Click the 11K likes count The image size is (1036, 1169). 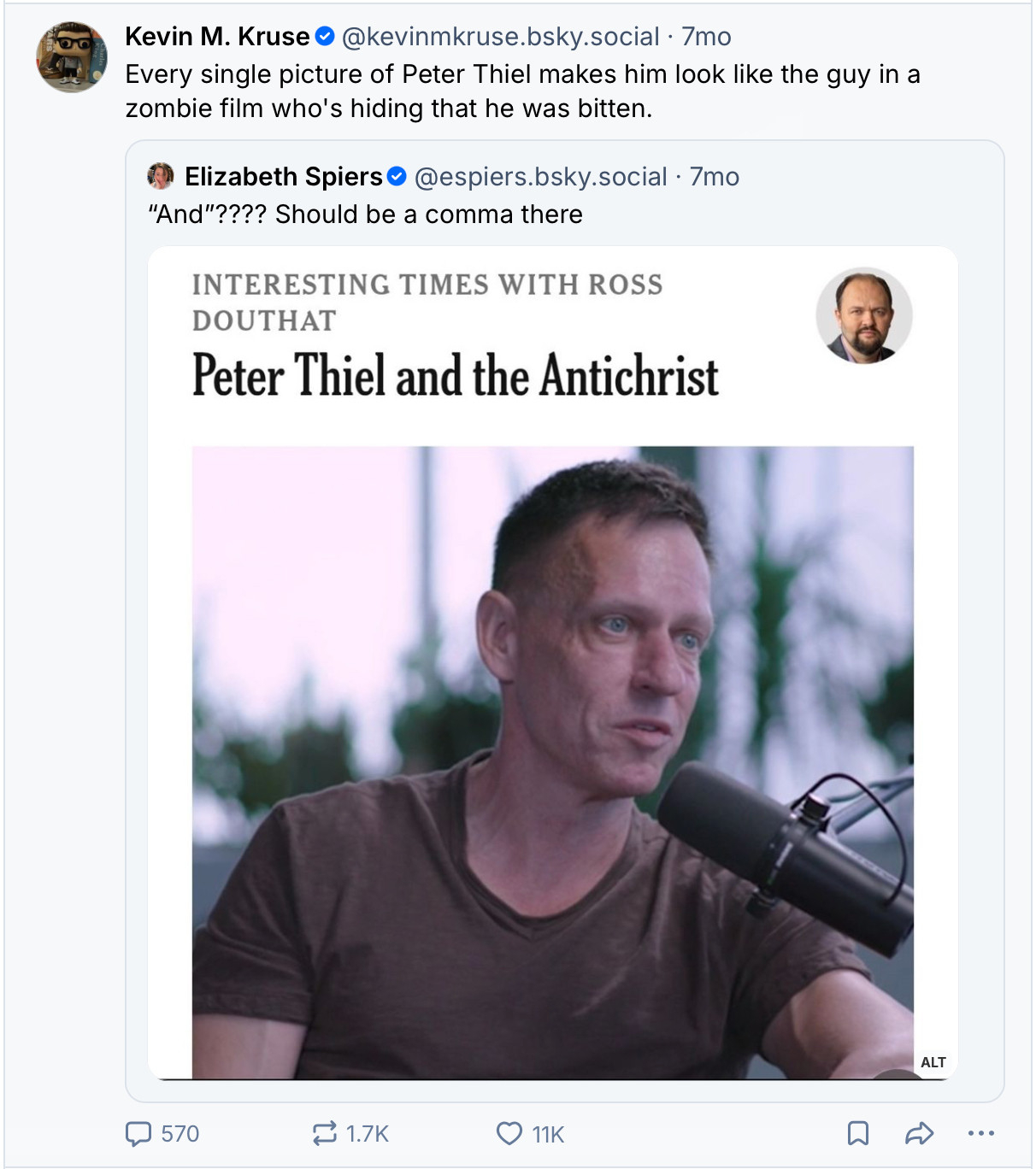[548, 1135]
